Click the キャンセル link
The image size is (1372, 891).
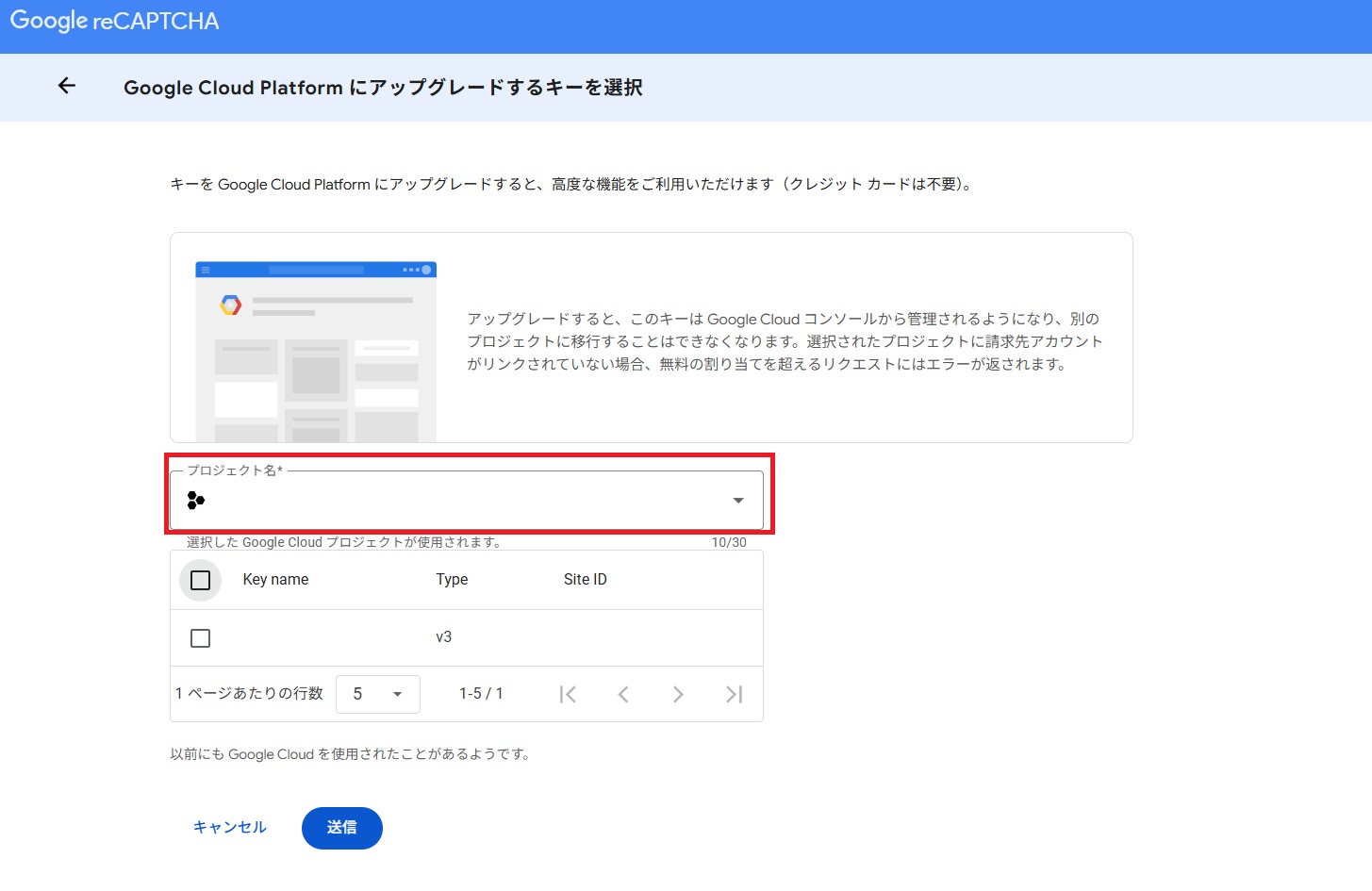229,827
